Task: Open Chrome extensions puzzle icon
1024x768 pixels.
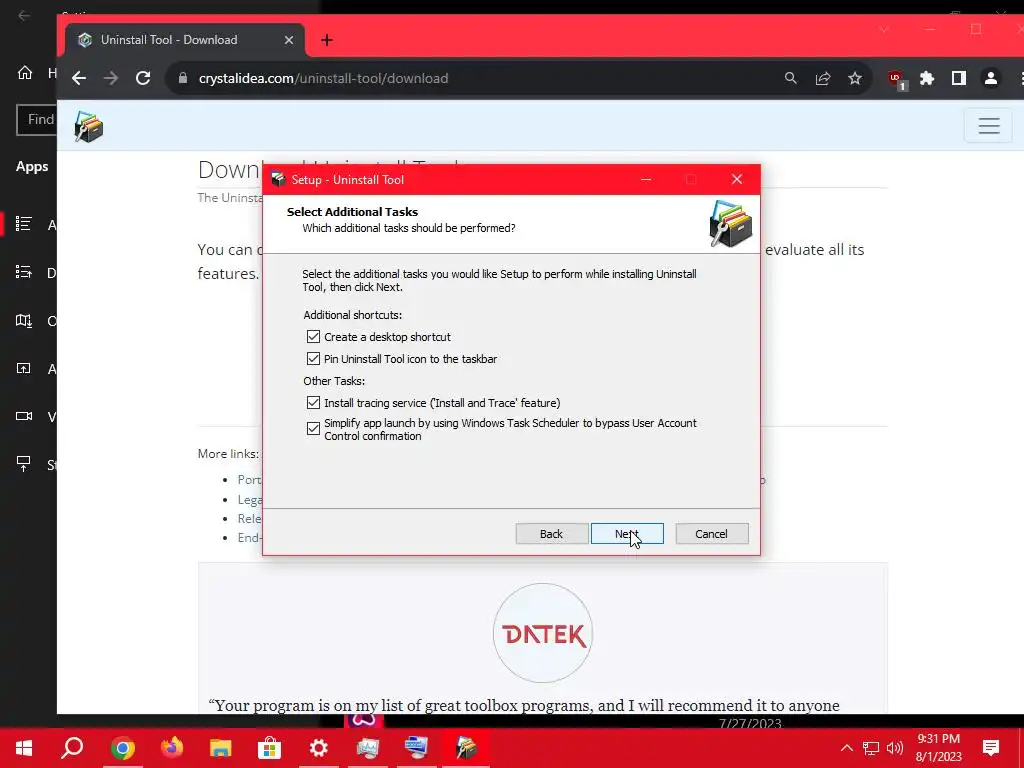Action: pos(927,78)
